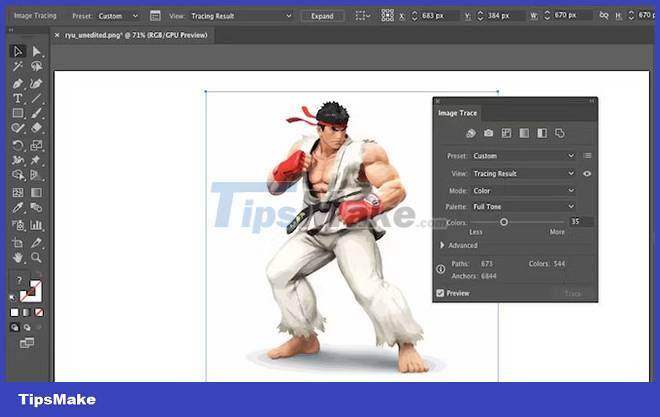The width and height of the screenshot is (660, 417).
Task: Swap fill and stroke colors
Action: pyautogui.click(x=38, y=274)
